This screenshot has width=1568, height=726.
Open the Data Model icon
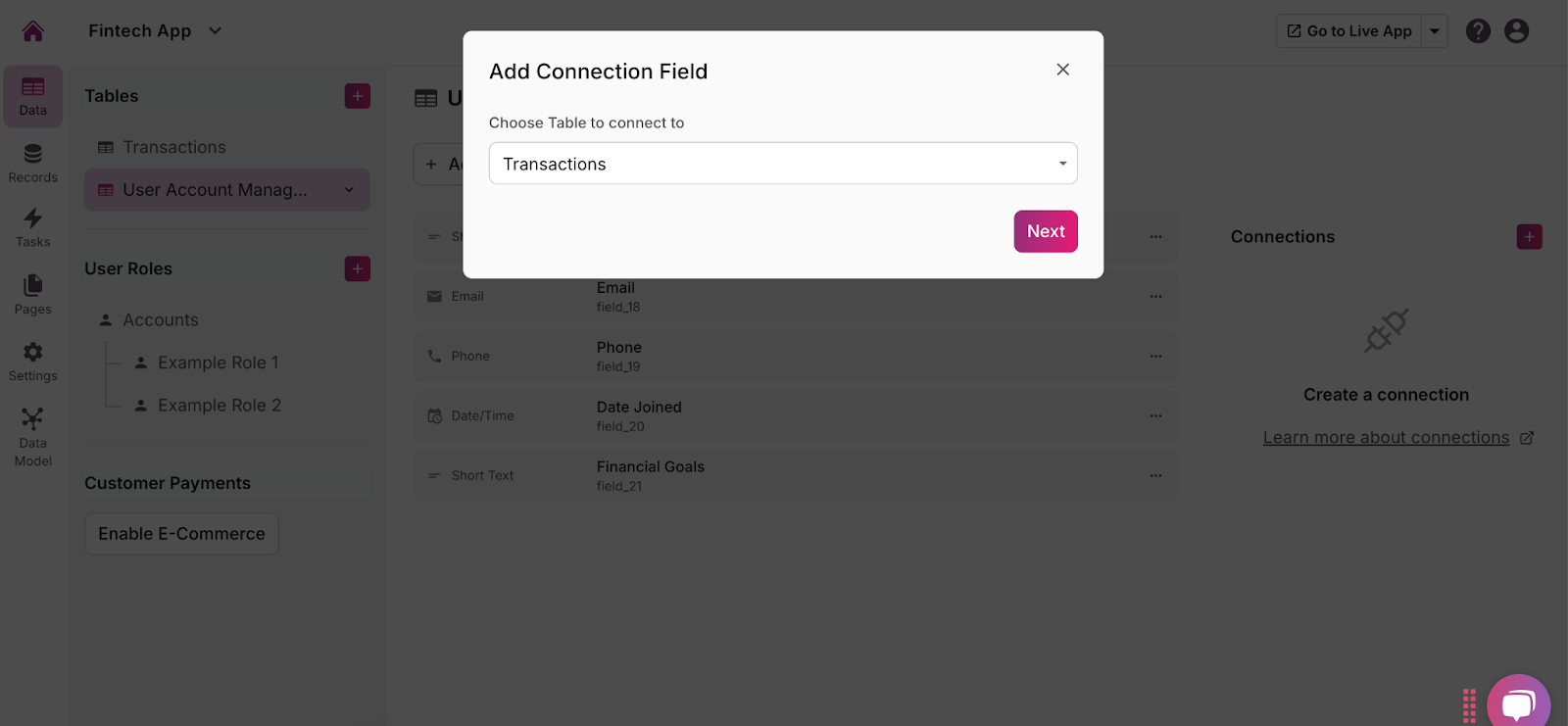[x=32, y=437]
